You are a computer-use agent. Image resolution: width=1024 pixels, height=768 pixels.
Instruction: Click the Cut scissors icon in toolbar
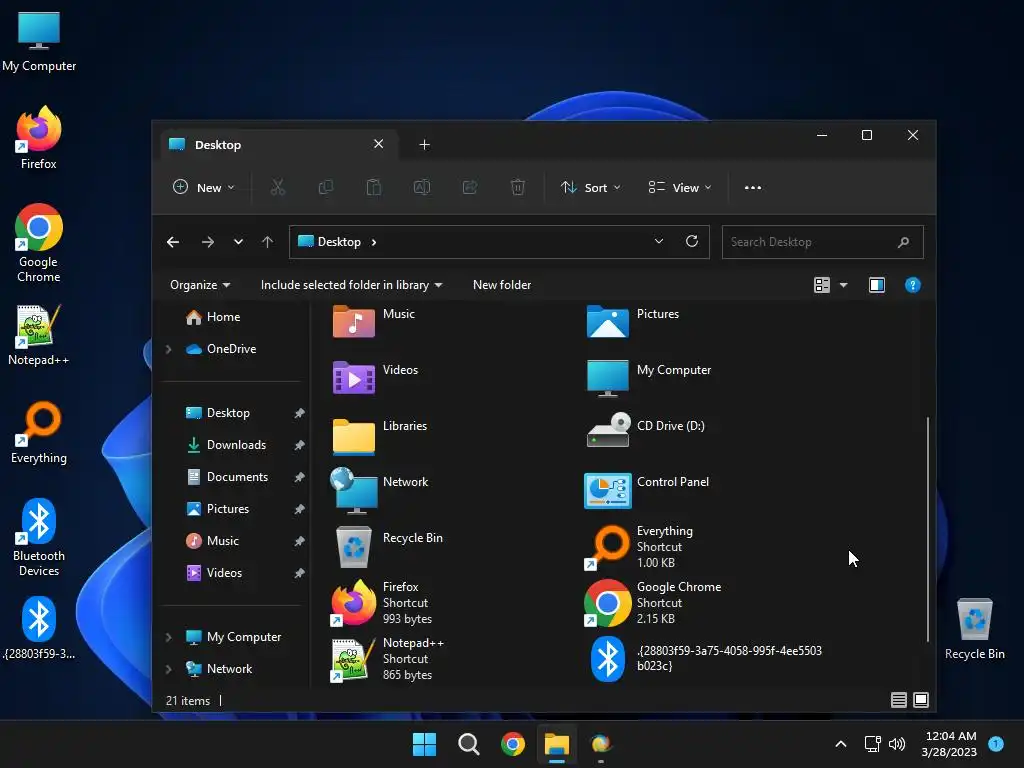click(x=278, y=187)
